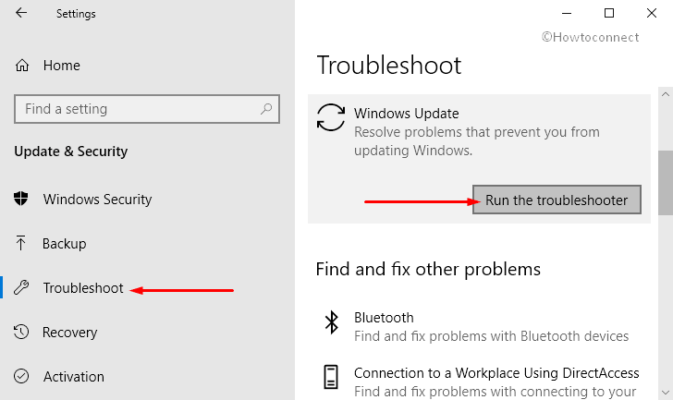
Task: Click the Bluetooth symbol icon
Action: [x=331, y=322]
